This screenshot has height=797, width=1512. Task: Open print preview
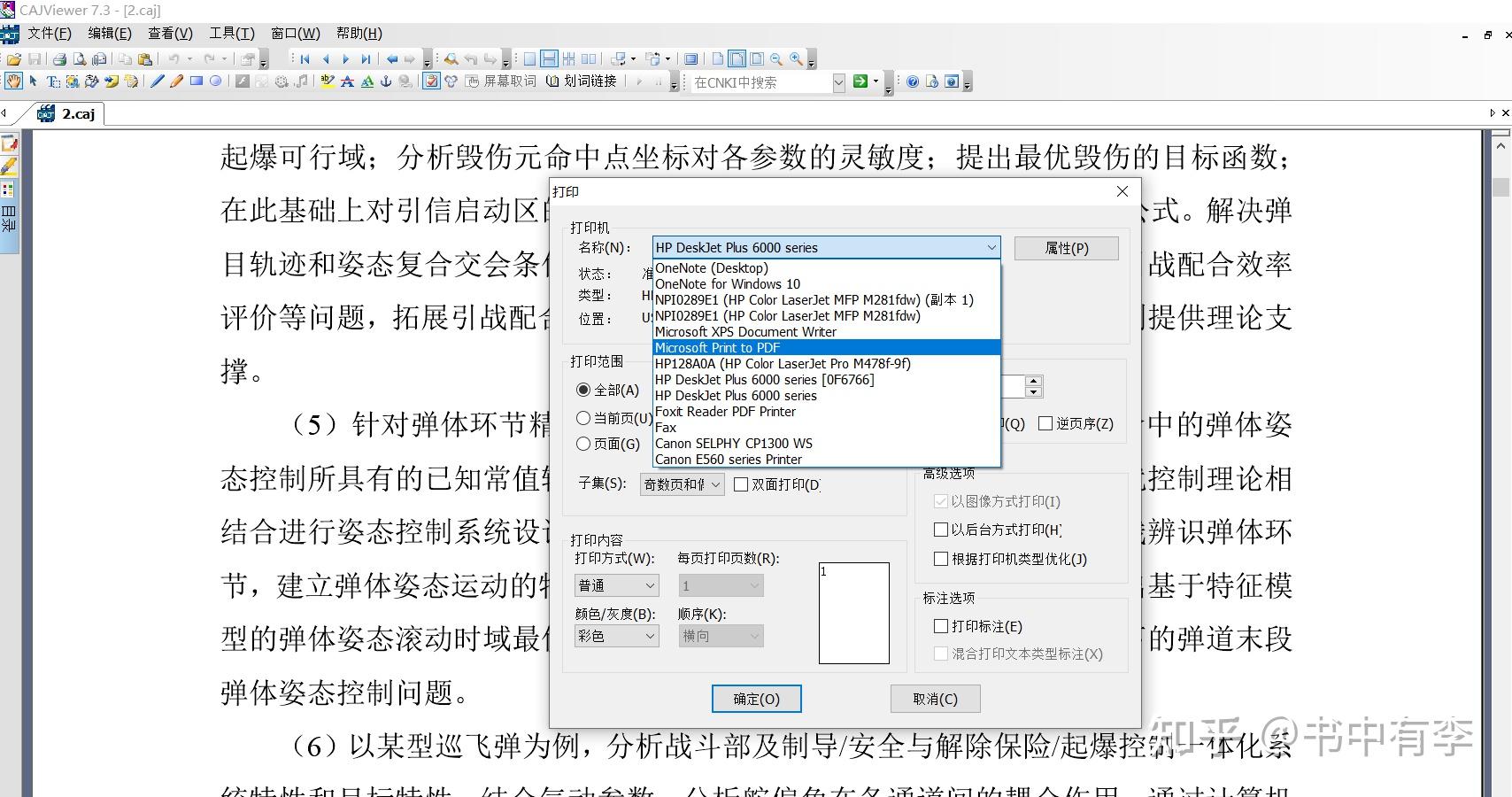pyautogui.click(x=80, y=58)
